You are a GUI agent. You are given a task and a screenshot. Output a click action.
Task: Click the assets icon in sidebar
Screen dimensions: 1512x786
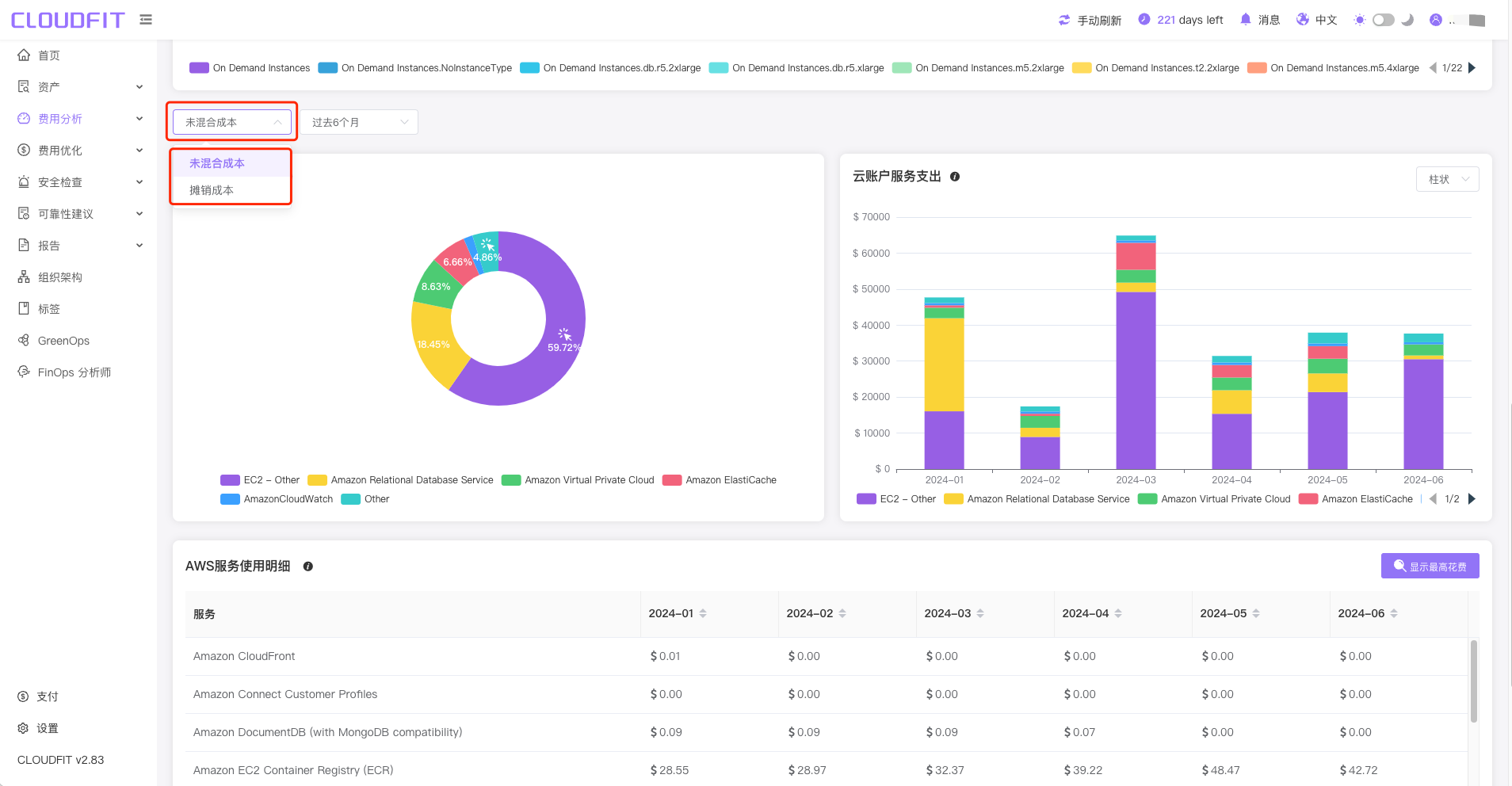click(x=24, y=86)
